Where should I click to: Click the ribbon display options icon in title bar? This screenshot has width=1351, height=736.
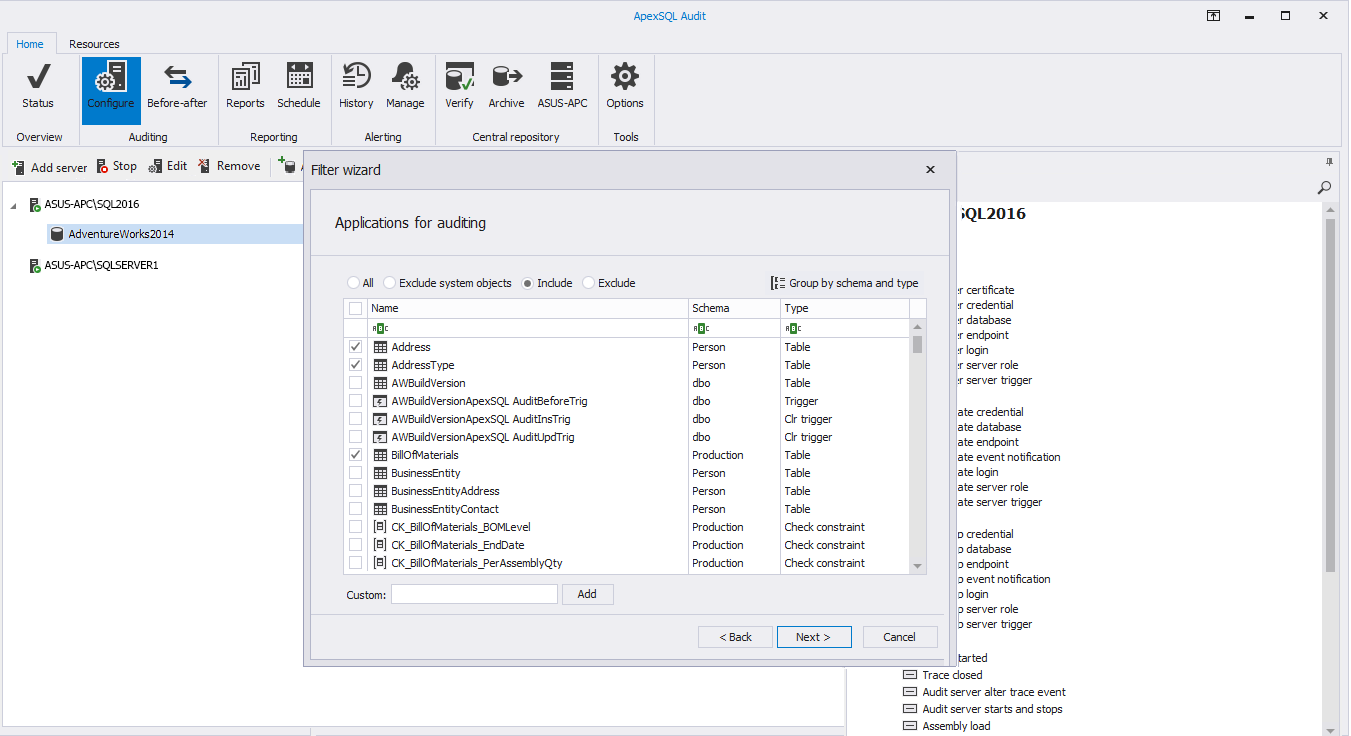click(x=1213, y=16)
